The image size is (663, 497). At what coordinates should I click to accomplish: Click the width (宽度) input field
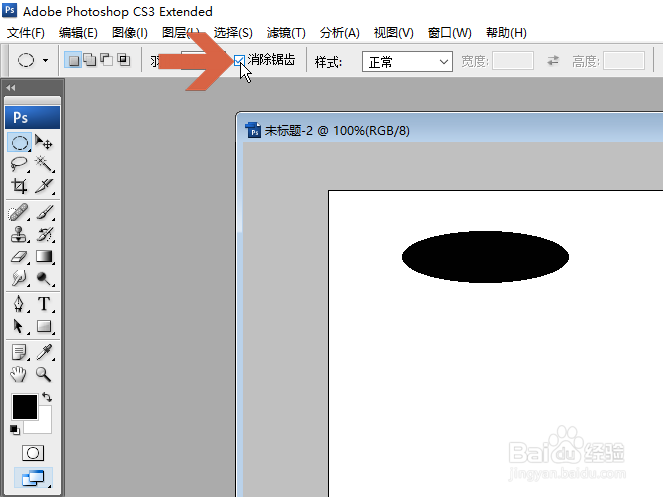pyautogui.click(x=513, y=61)
